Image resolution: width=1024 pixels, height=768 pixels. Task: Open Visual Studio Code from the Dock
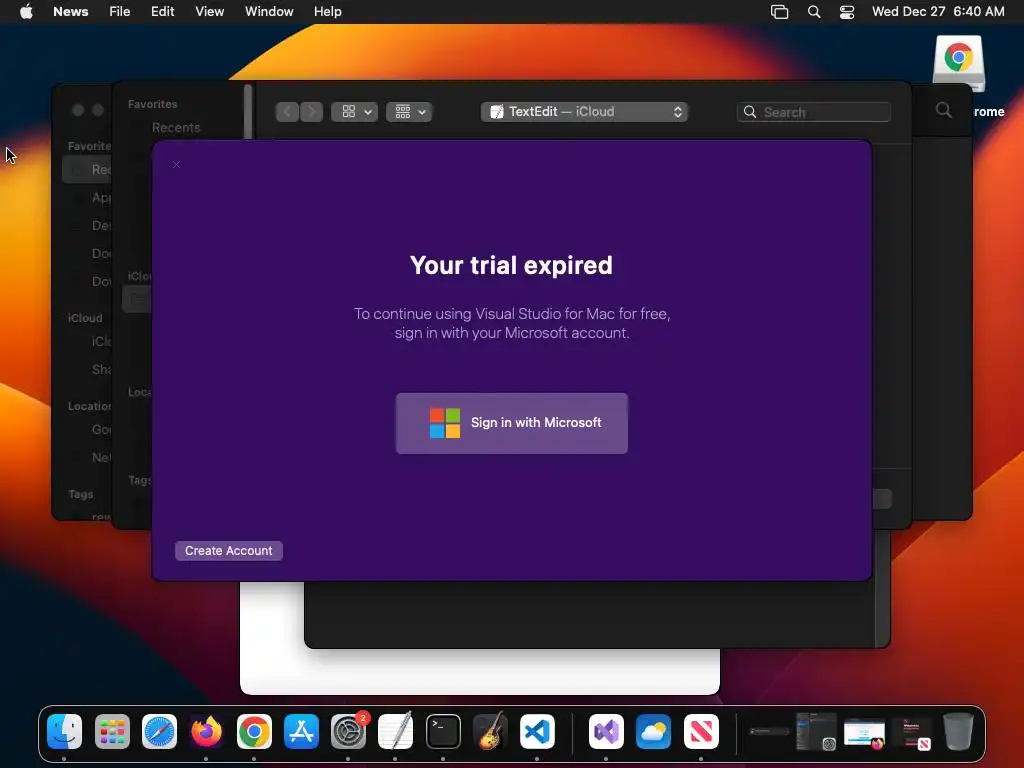point(537,731)
